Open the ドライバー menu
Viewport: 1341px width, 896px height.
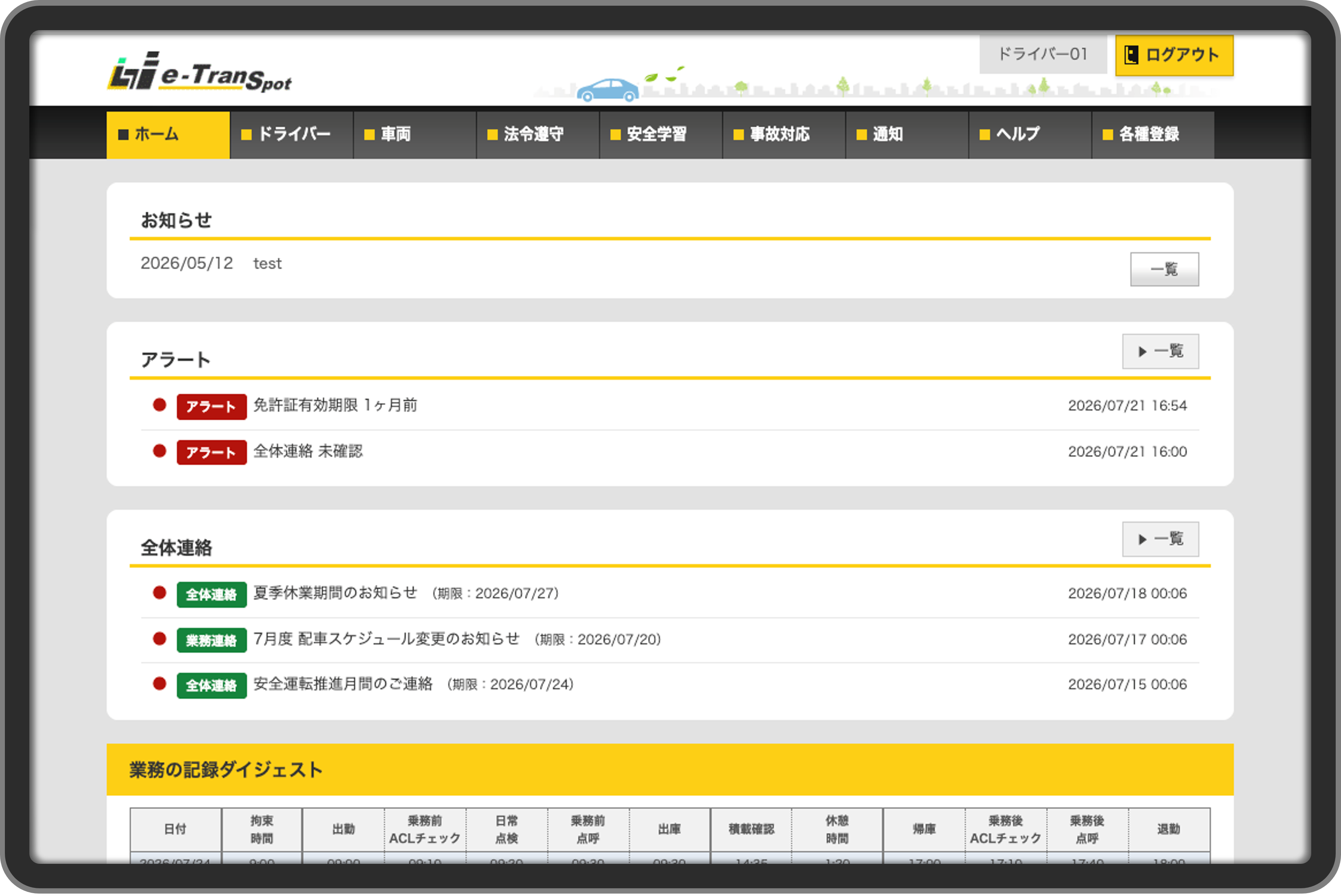[291, 135]
